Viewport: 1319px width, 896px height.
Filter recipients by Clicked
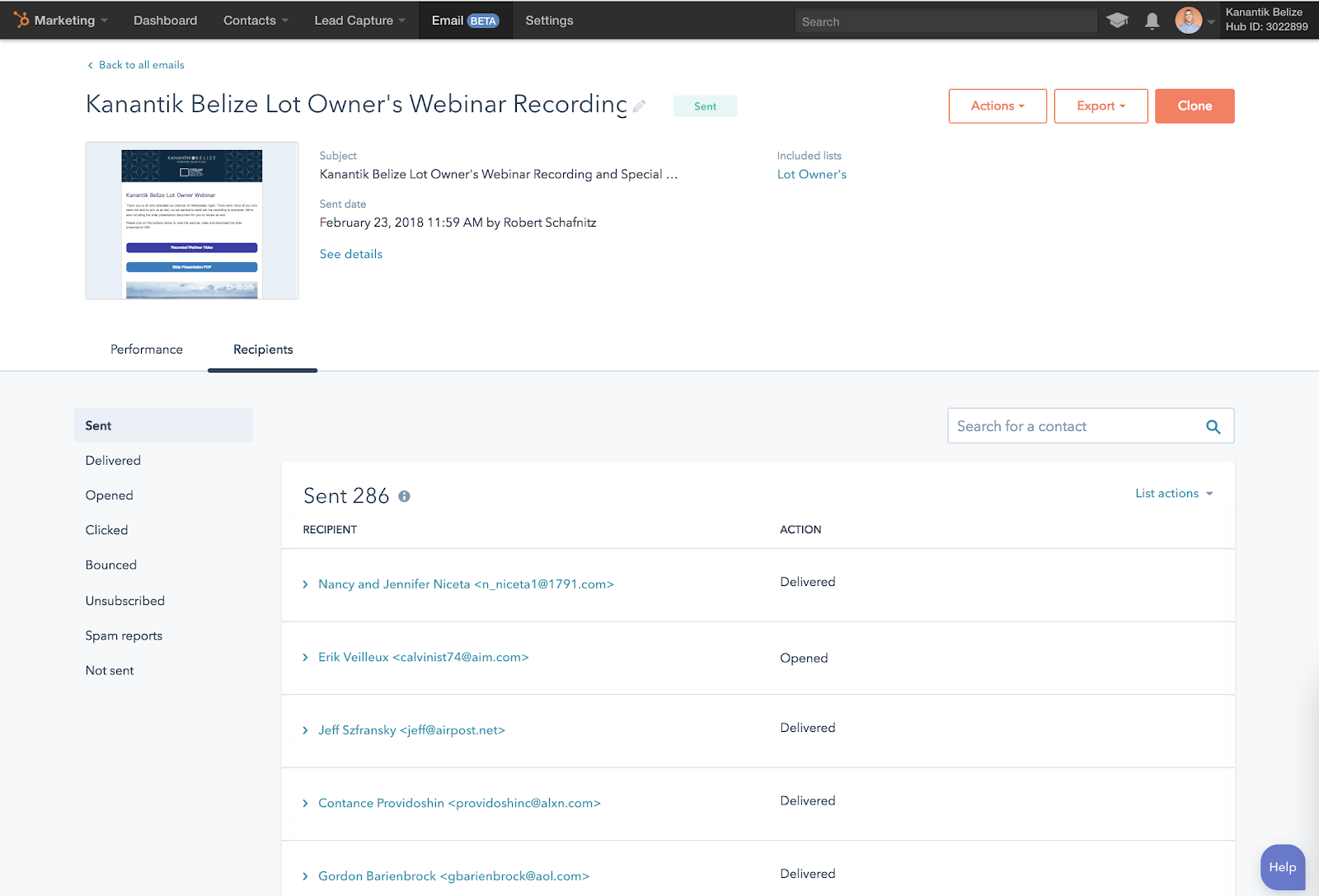(x=106, y=530)
